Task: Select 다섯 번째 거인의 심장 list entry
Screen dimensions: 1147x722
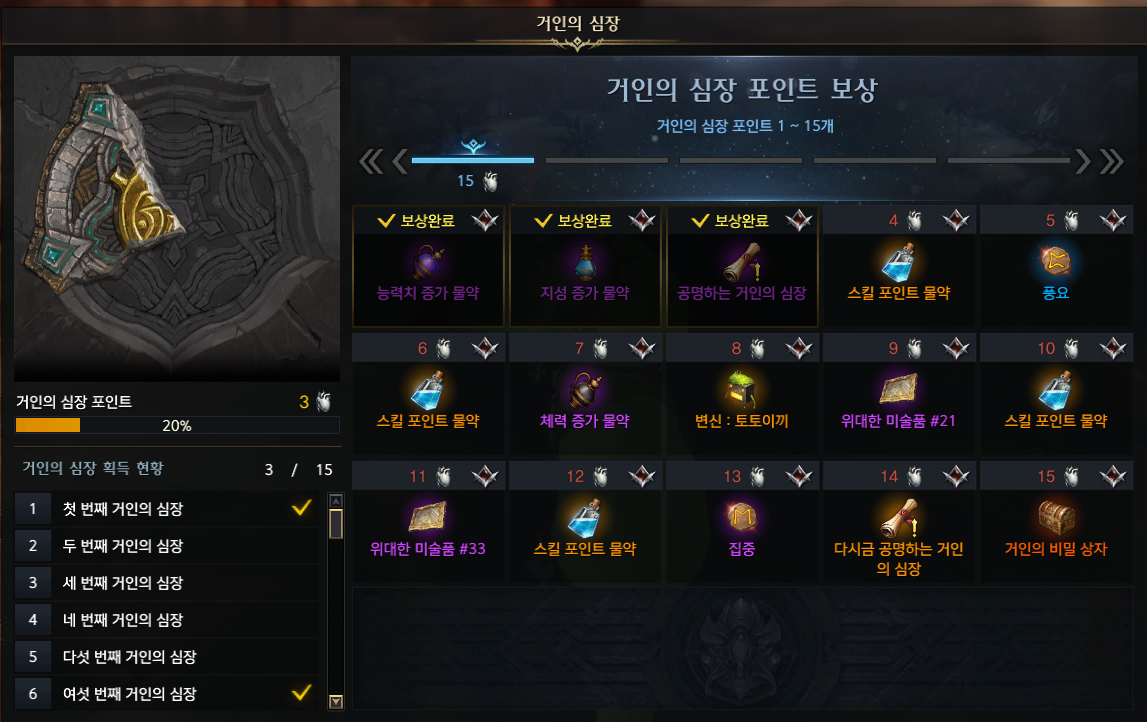Action: click(166, 657)
